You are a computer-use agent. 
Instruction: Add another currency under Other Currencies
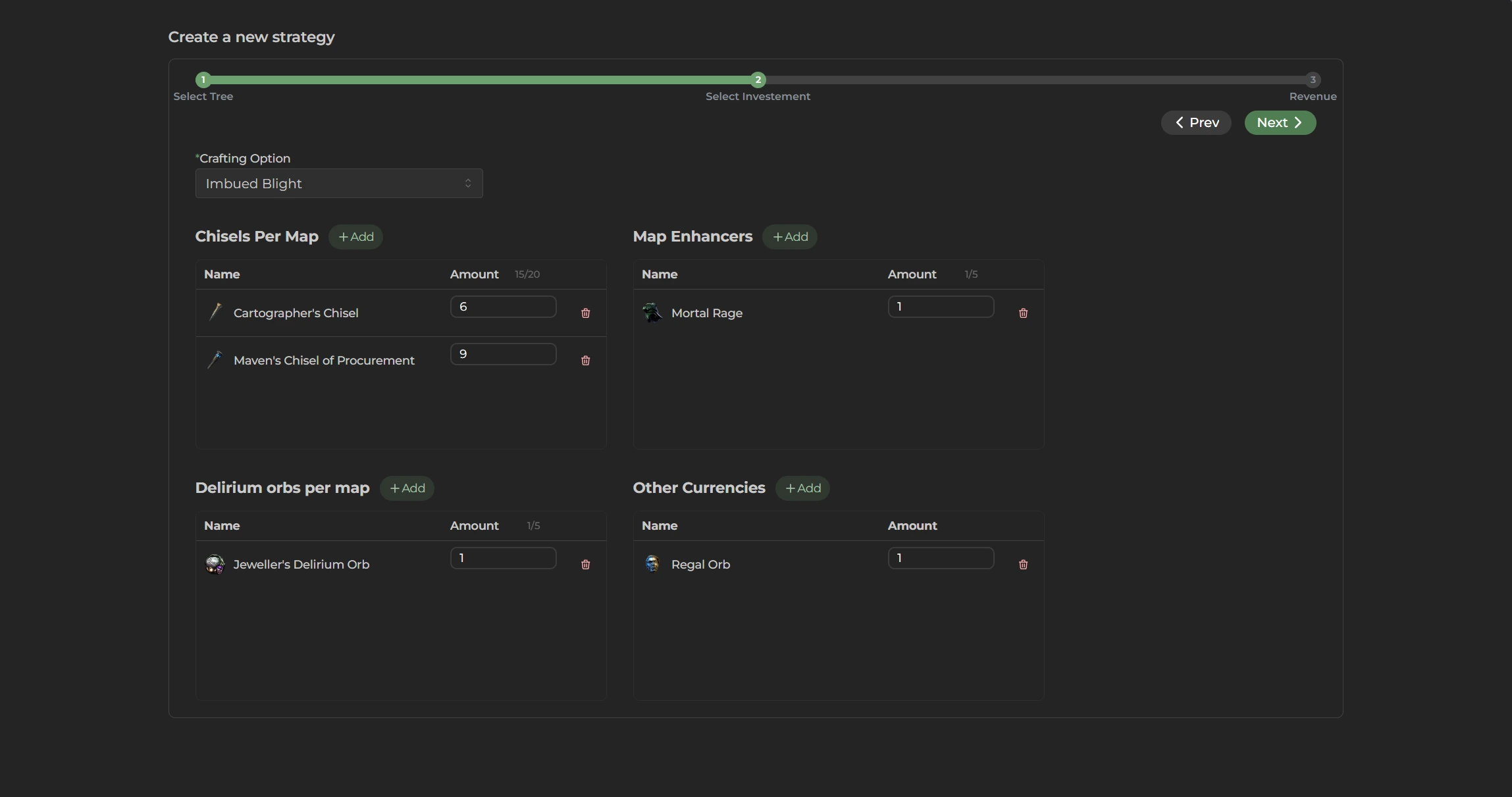tap(802, 488)
